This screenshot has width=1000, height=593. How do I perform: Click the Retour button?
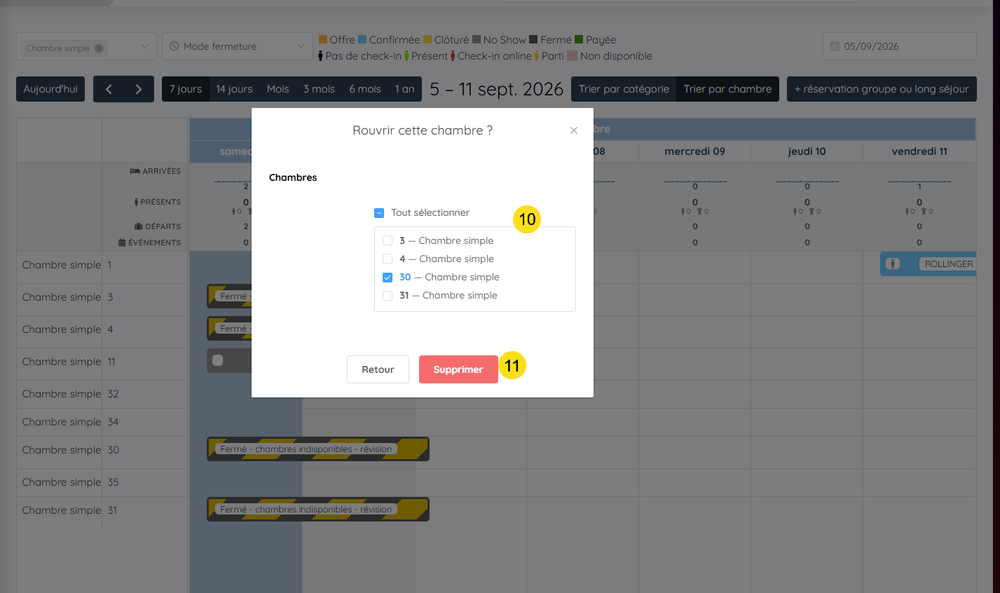pos(378,369)
